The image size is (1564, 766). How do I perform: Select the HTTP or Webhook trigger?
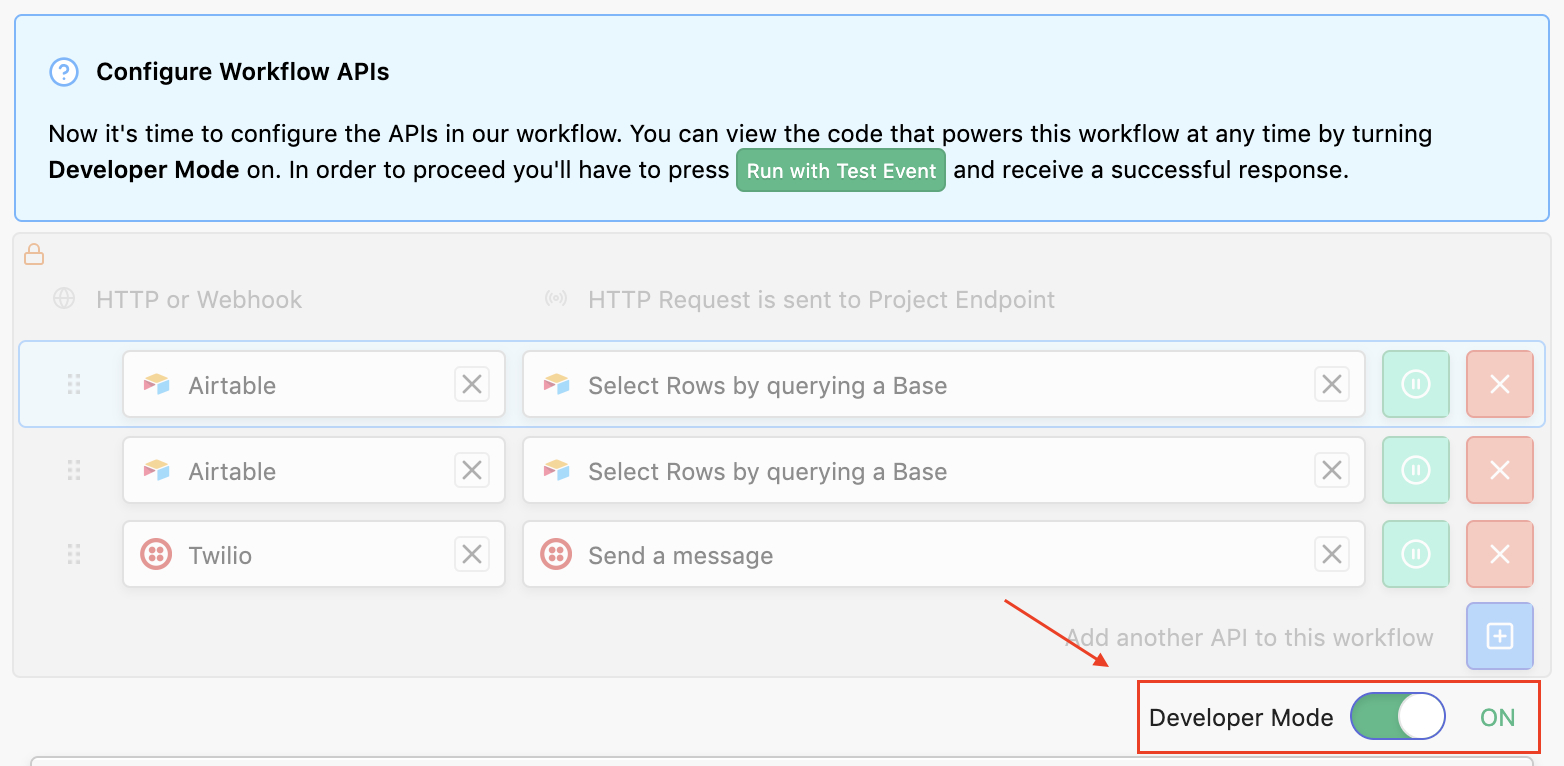tap(198, 300)
